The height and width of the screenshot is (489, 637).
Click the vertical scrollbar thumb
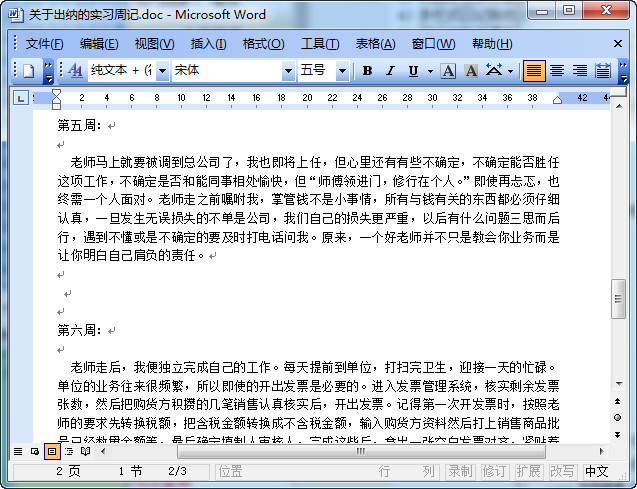click(619, 299)
